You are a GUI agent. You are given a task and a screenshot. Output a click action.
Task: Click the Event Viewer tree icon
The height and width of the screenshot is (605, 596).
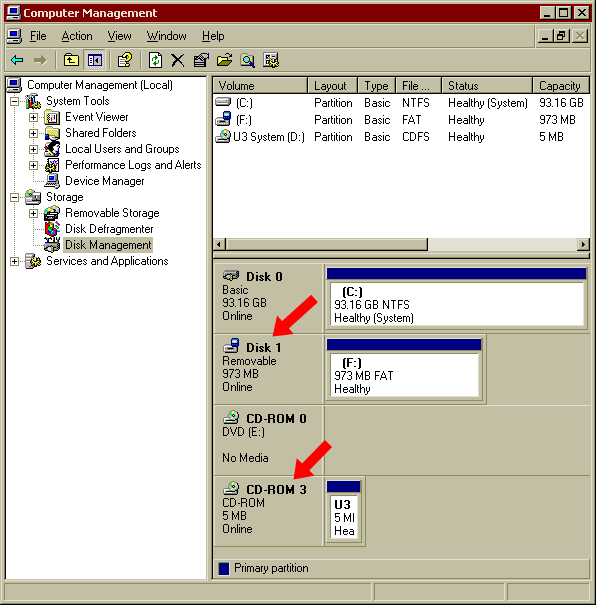point(52,117)
